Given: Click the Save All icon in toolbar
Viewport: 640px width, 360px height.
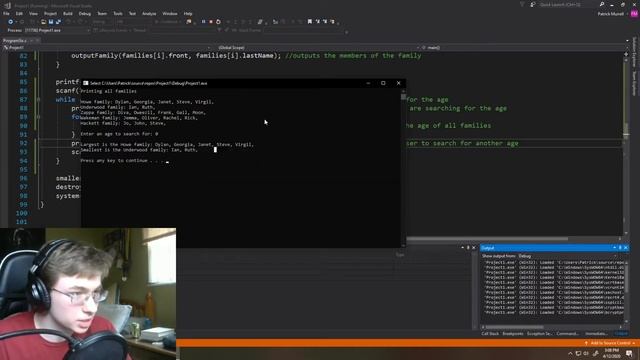Looking at the screenshot, I should pyautogui.click(x=58, y=22).
